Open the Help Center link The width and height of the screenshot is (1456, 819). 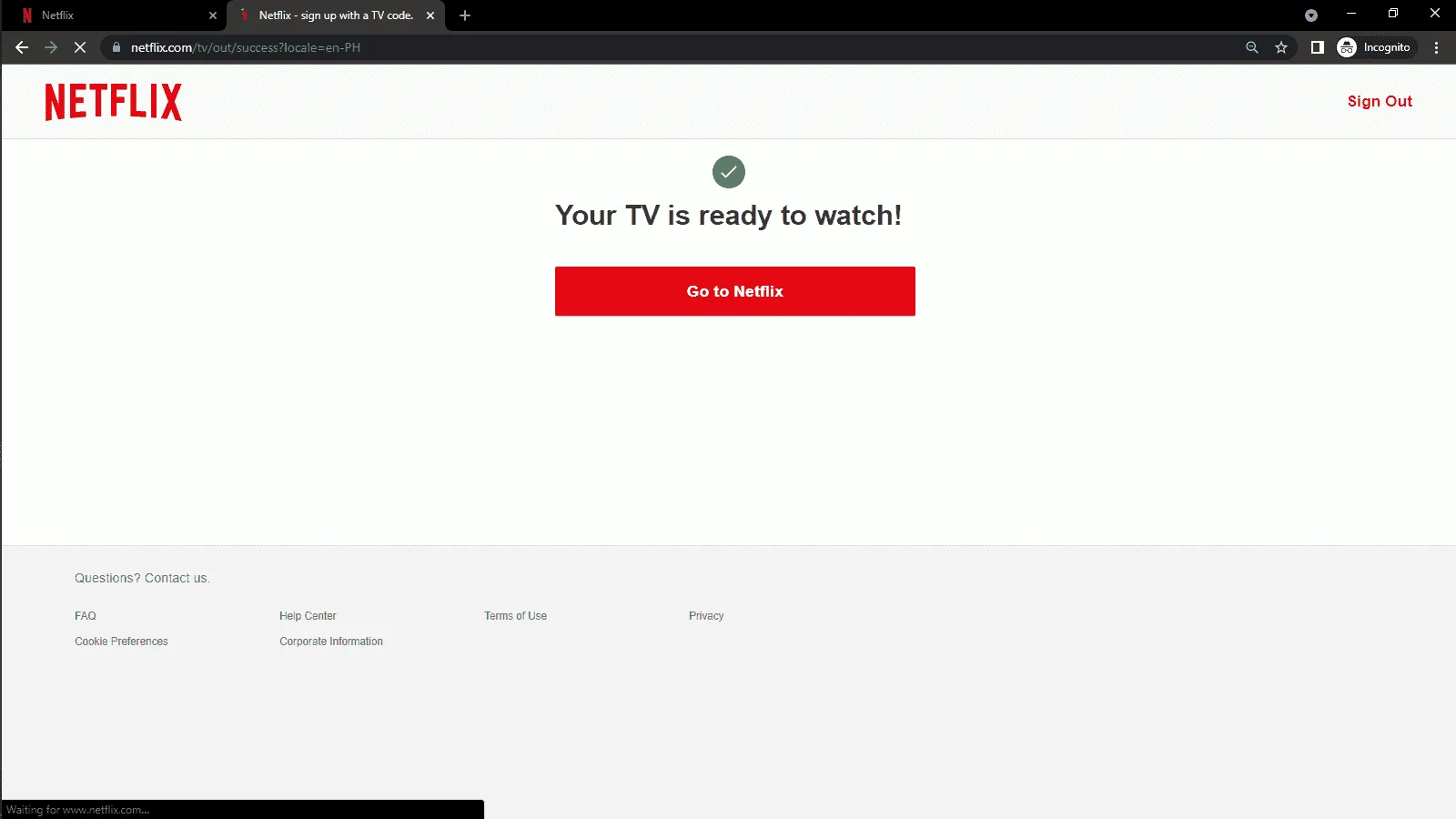pos(308,616)
